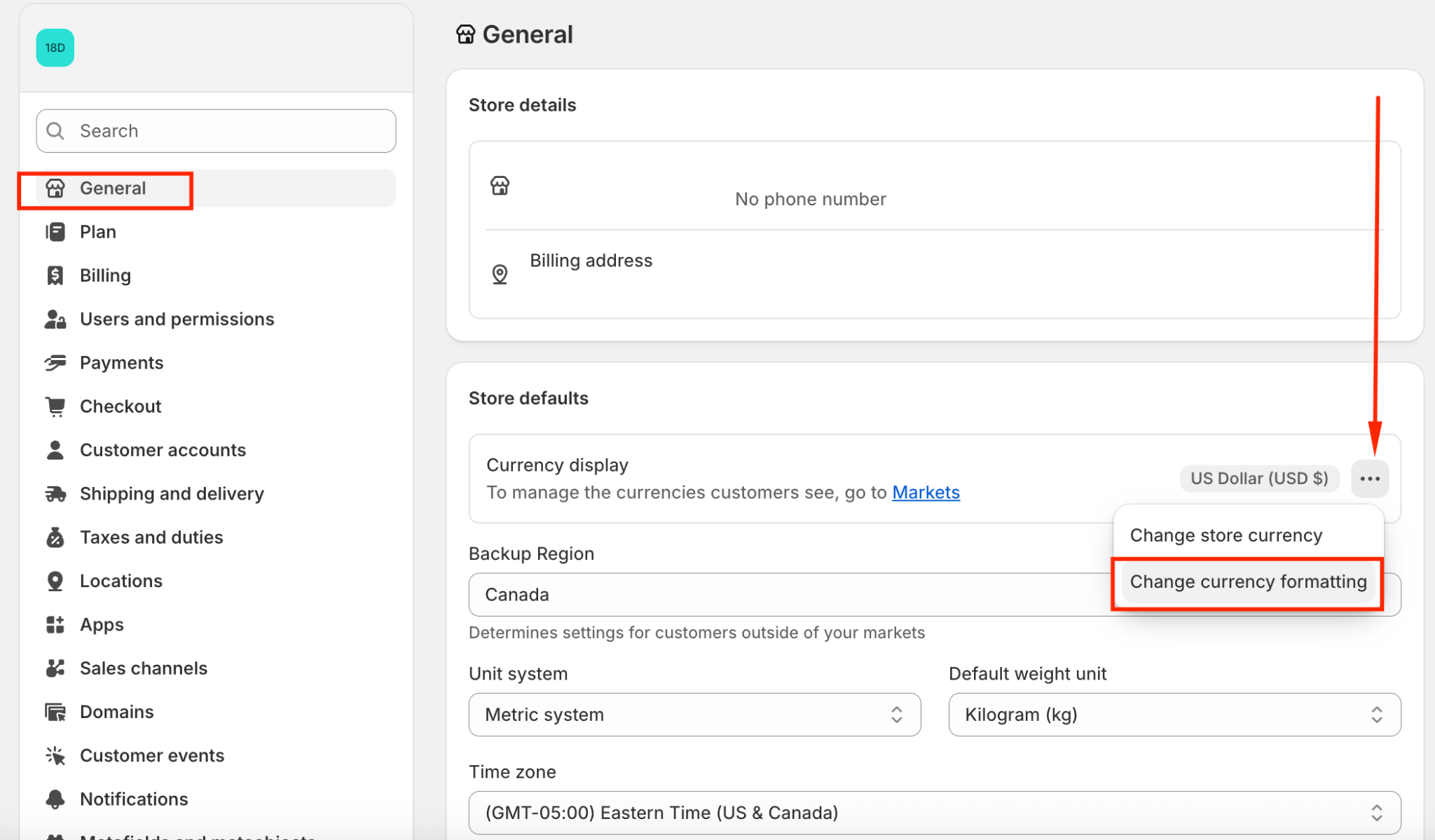The height and width of the screenshot is (840, 1435).
Task: Open Domains settings page
Action: coord(116,712)
